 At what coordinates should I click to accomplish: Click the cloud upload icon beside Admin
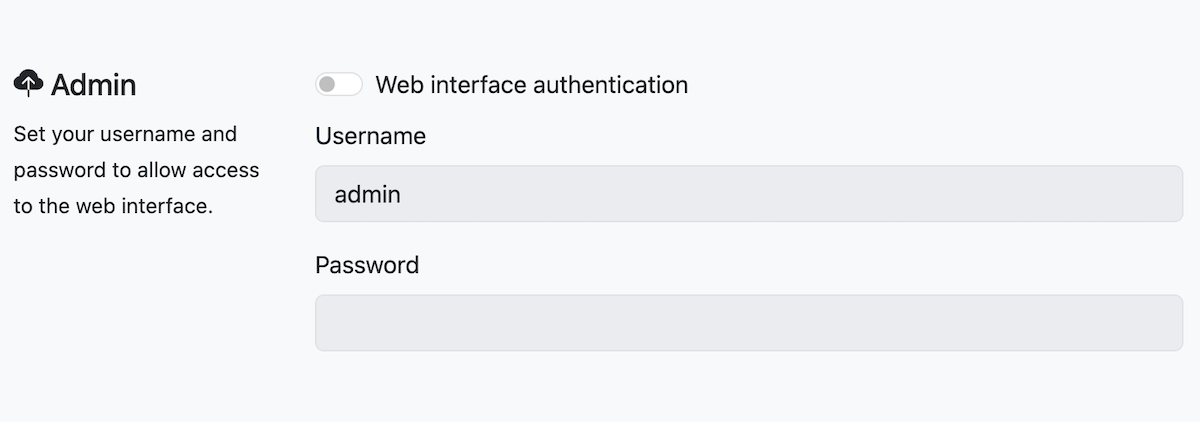pos(28,84)
